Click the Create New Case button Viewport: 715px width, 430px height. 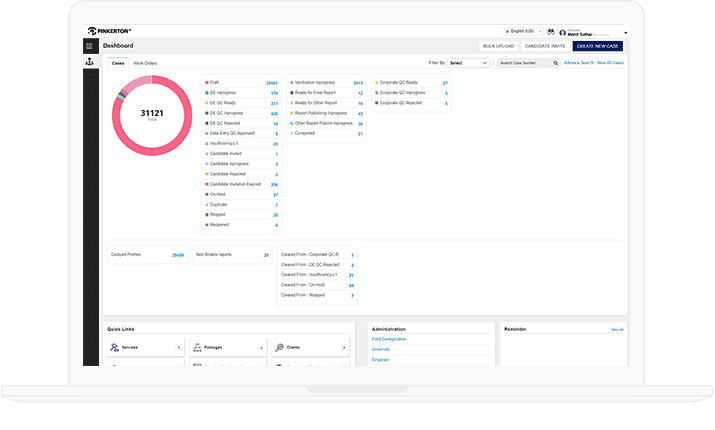(x=598, y=46)
